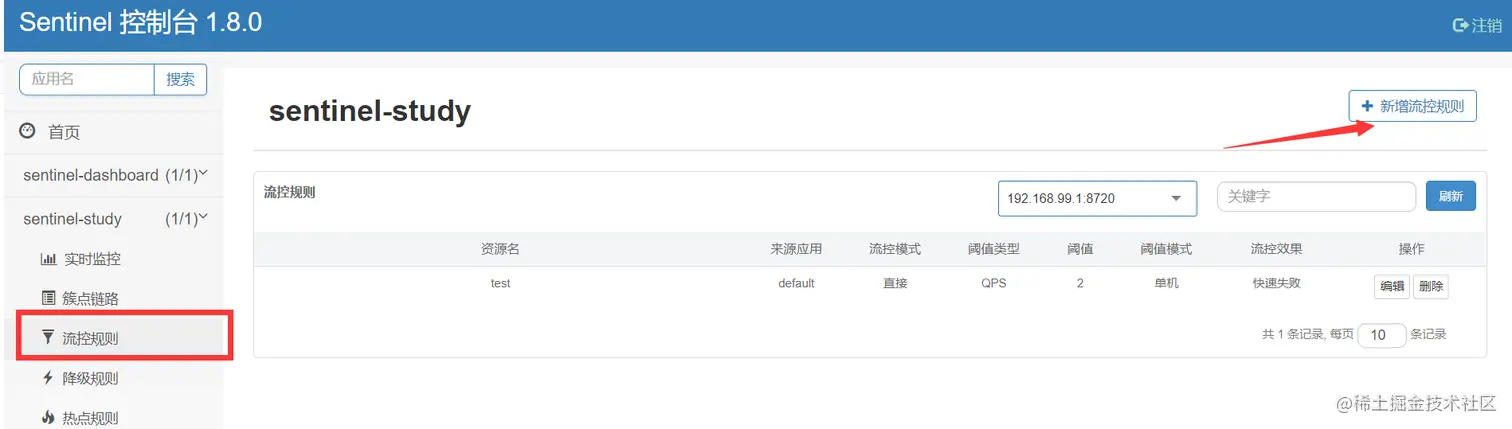
Task: Collapse the sentinel-study app group
Action: click(203, 217)
